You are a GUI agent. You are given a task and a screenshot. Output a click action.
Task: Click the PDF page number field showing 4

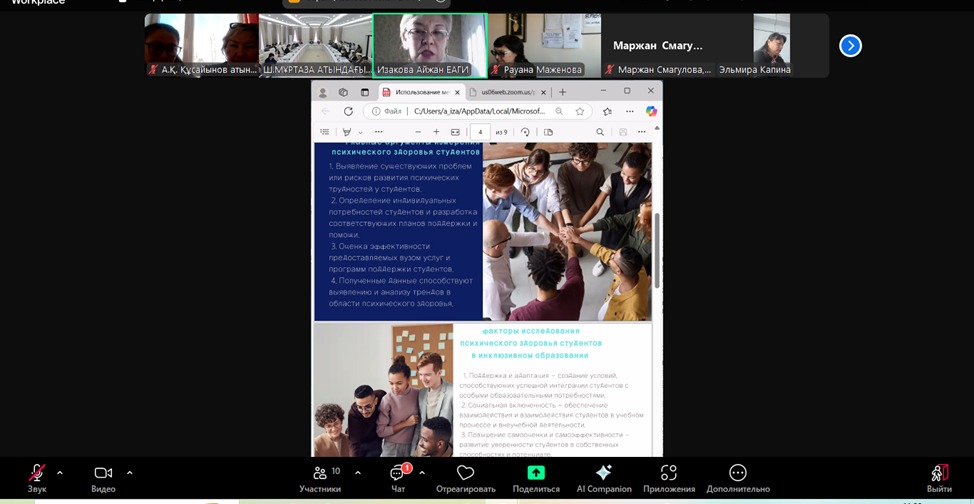[x=481, y=132]
